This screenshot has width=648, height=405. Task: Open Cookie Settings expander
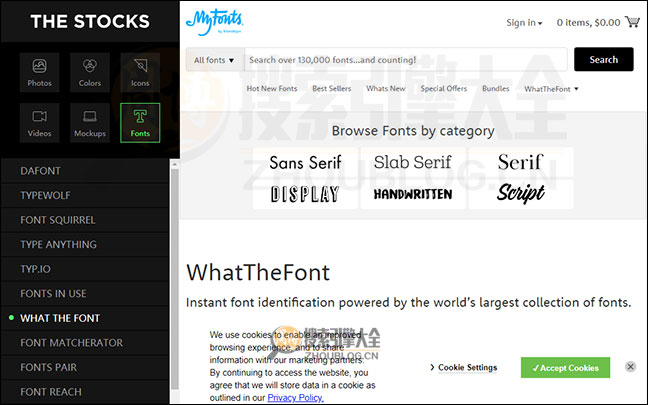tap(463, 368)
